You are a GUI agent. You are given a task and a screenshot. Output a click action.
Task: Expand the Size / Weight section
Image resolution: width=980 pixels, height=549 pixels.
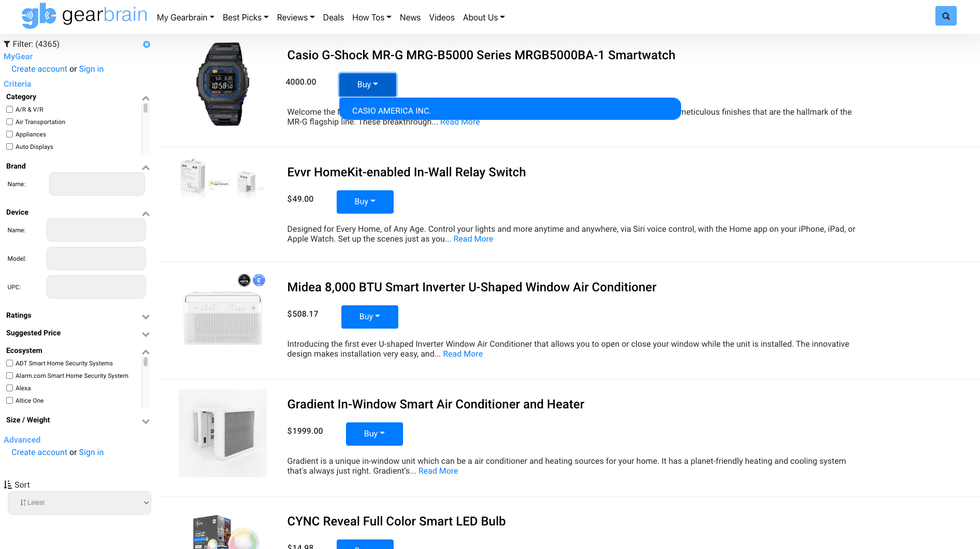pos(146,421)
